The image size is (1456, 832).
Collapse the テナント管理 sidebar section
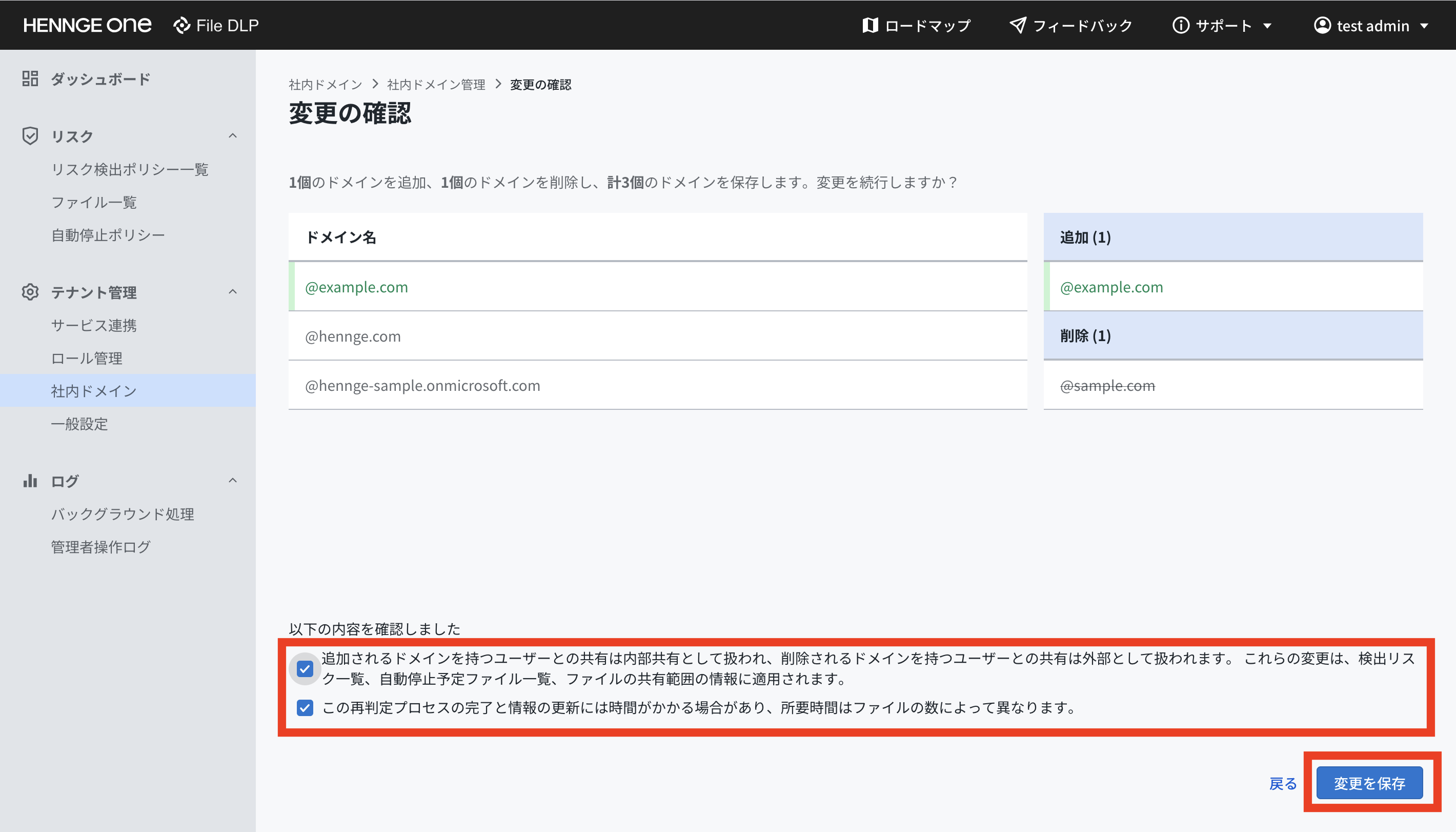coord(232,291)
